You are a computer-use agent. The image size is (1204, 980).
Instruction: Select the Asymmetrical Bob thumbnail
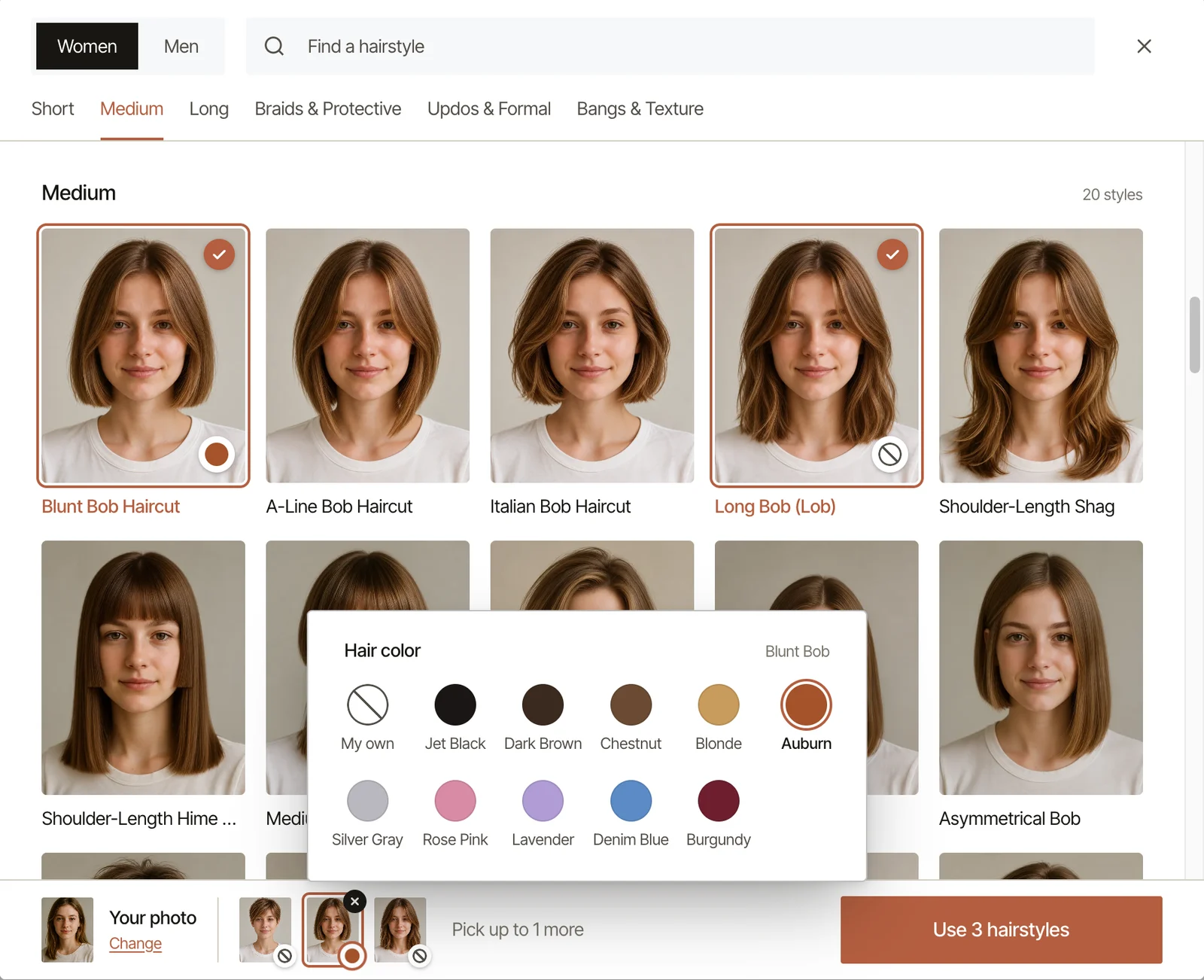tap(1041, 667)
